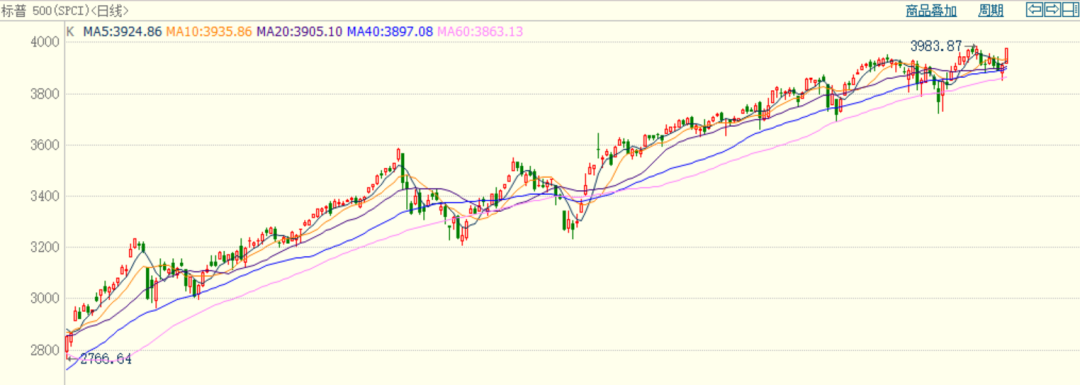Click the left arrow navigation icon
1080x385 pixels.
[1034, 10]
